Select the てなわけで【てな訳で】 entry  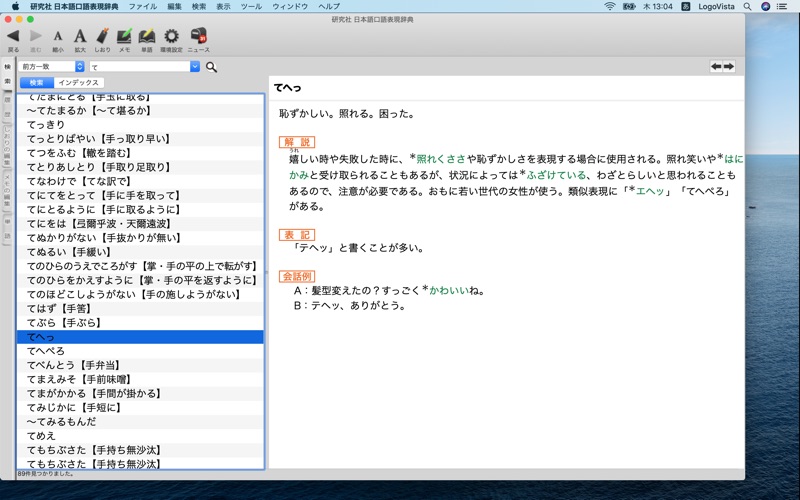140,181
